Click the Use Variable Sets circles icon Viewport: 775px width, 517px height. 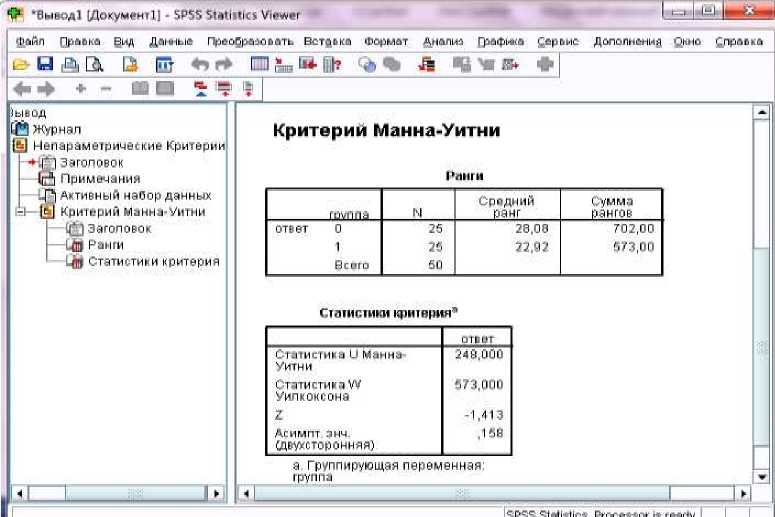(x=367, y=65)
